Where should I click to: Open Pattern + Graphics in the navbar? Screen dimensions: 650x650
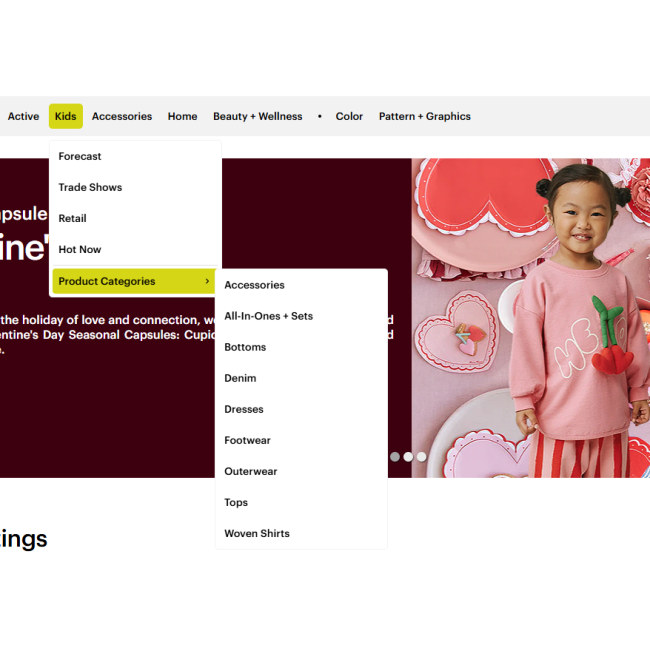424,116
